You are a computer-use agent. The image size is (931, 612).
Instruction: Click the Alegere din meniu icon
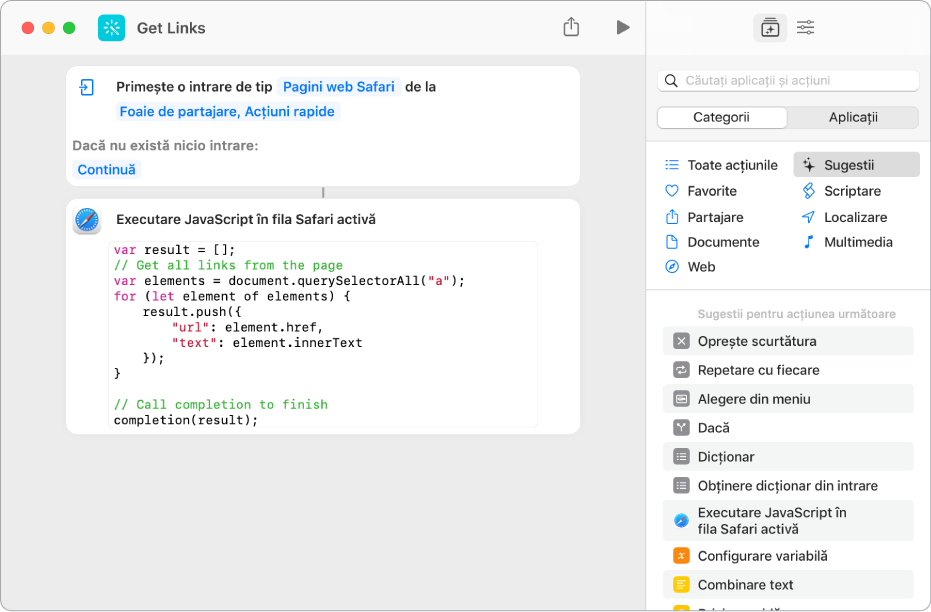pos(681,399)
